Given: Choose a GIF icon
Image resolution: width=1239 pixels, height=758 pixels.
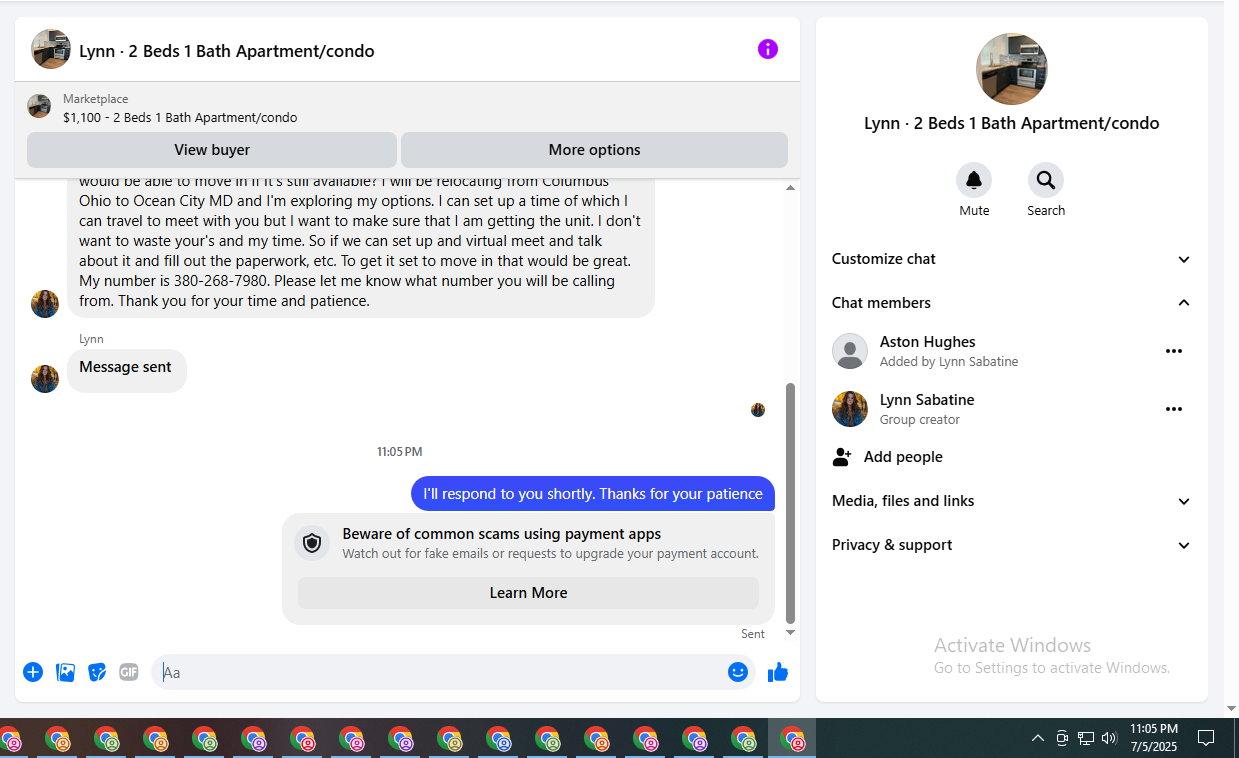Looking at the screenshot, I should (x=129, y=672).
